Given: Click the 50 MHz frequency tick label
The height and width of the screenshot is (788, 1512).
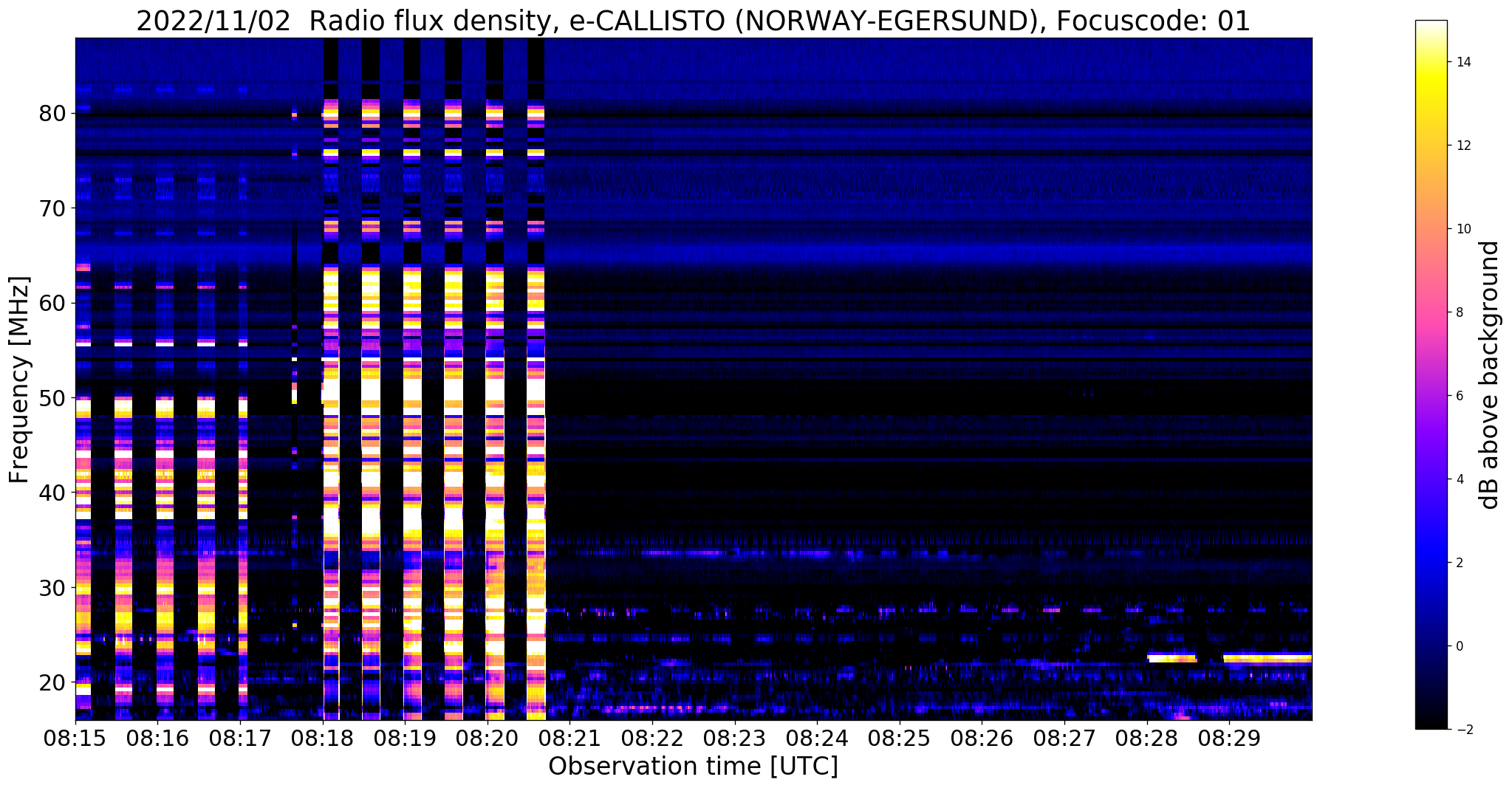Looking at the screenshot, I should tap(52, 398).
